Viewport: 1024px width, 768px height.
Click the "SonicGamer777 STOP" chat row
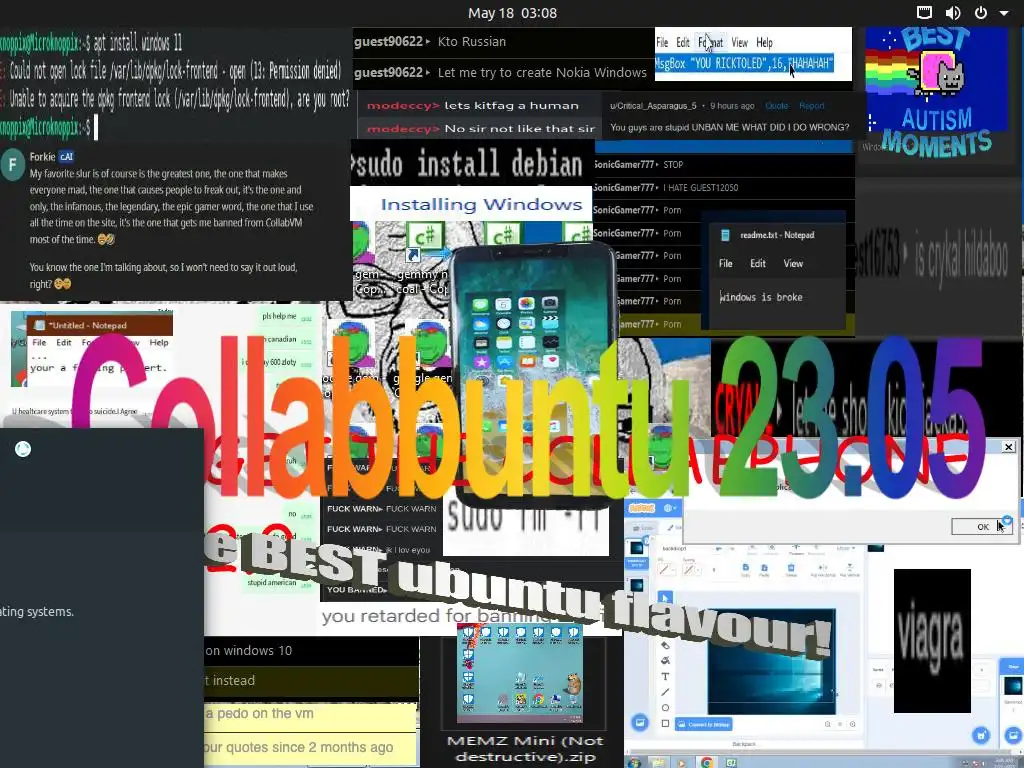click(724, 165)
